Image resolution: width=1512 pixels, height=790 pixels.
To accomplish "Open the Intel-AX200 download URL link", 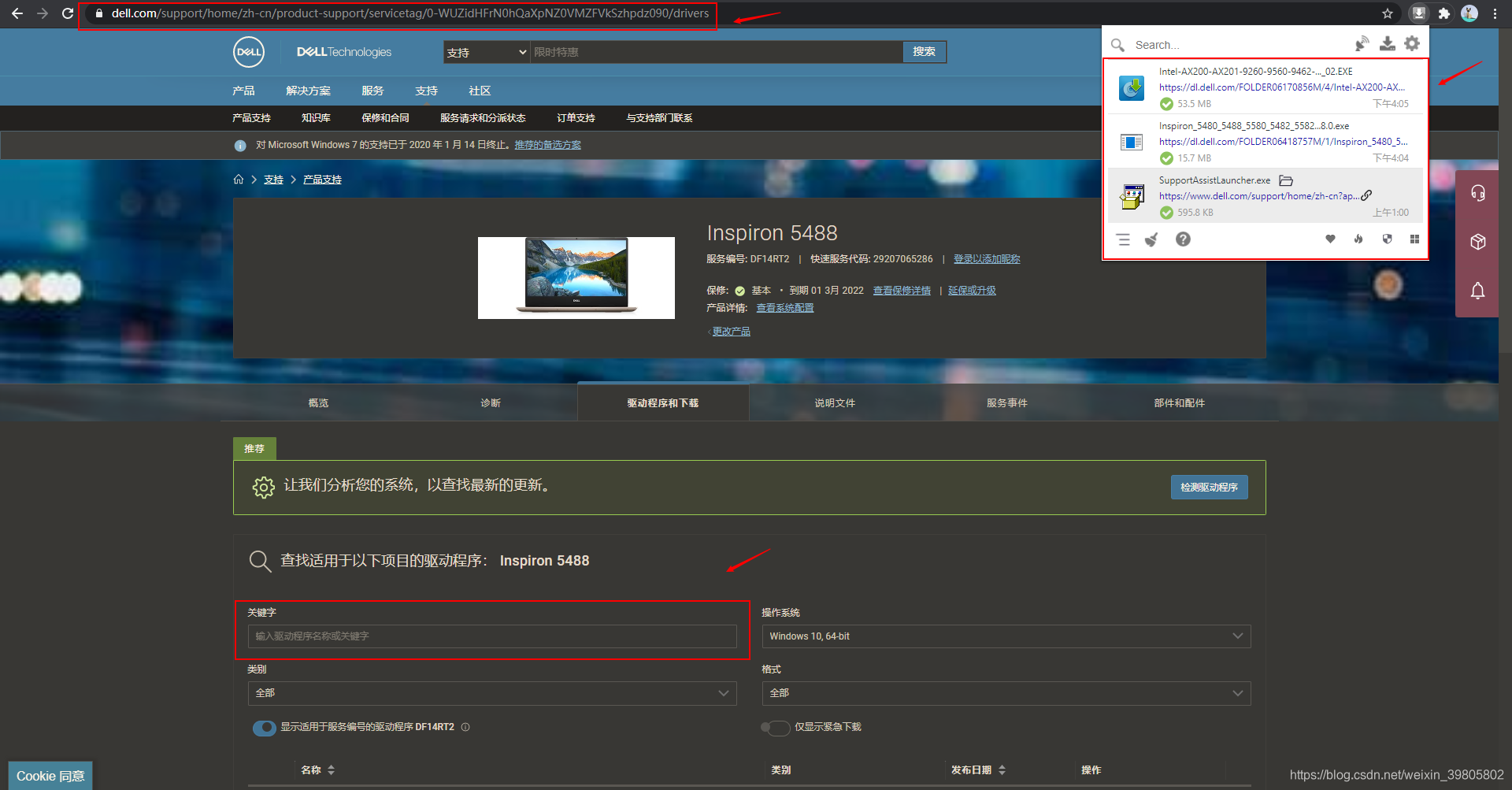I will click(x=1281, y=87).
